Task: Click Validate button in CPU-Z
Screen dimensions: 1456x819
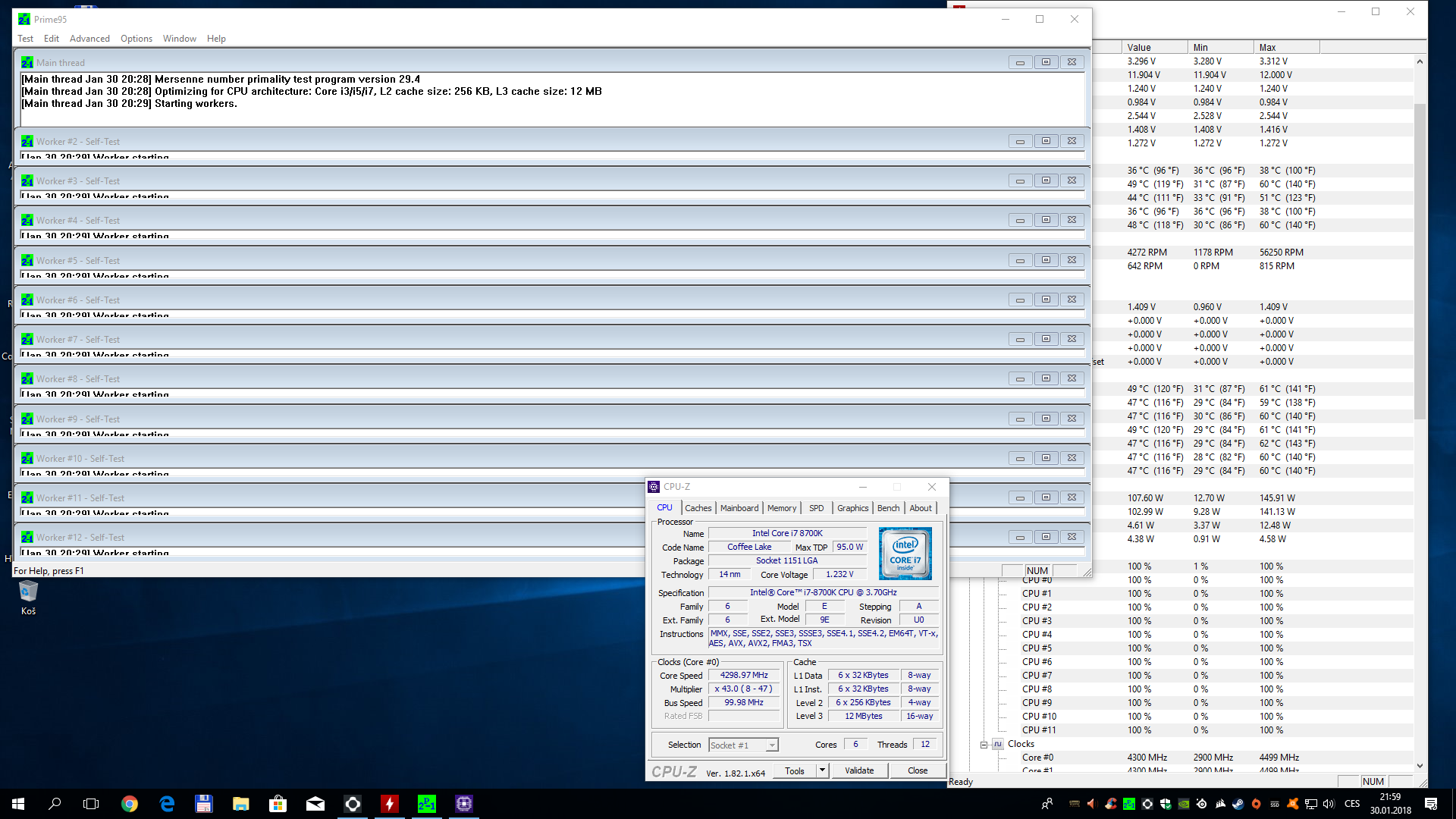Action: (859, 770)
